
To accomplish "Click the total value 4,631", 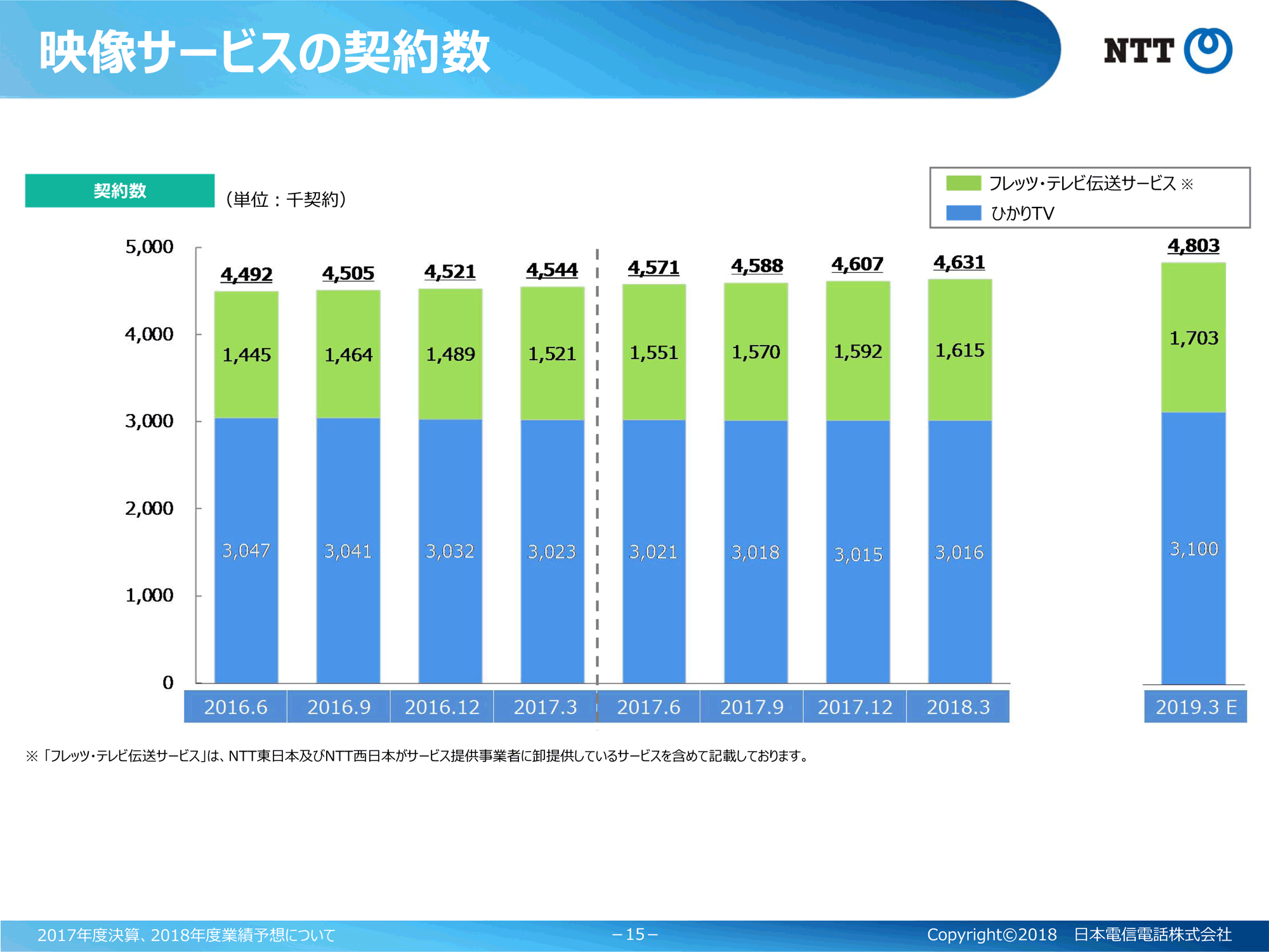I will point(959,262).
